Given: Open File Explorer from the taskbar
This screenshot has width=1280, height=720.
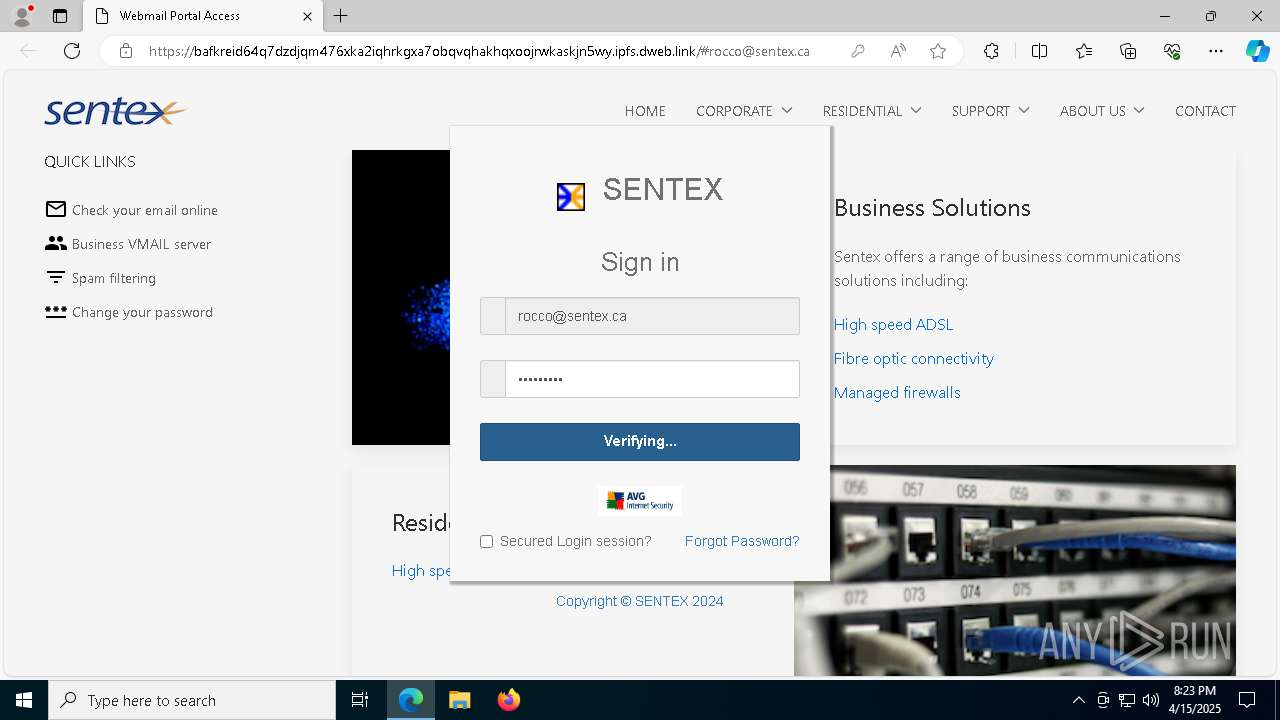Looking at the screenshot, I should [x=459, y=700].
